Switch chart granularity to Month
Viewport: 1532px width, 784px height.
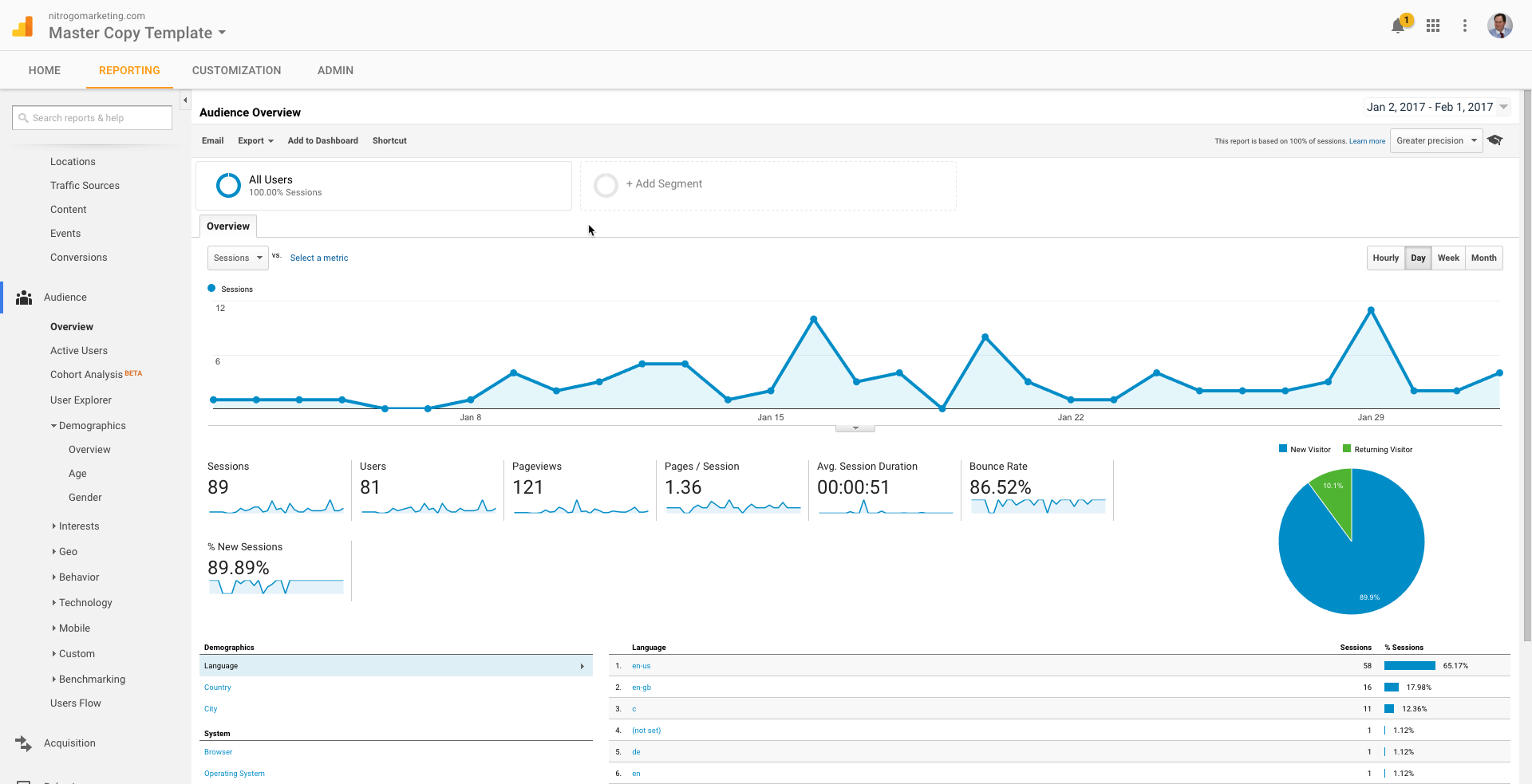tap(1483, 258)
